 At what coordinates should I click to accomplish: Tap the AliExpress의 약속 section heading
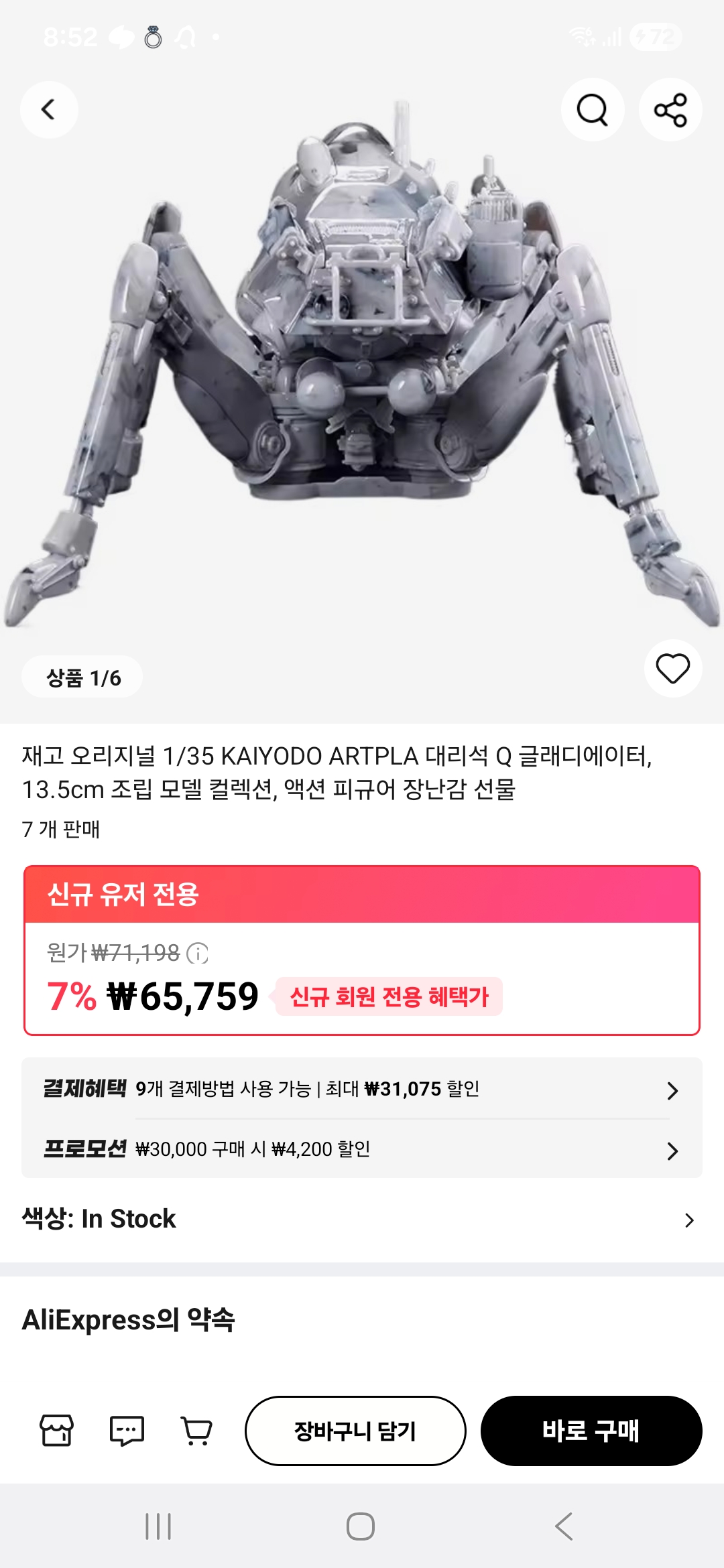129,1320
